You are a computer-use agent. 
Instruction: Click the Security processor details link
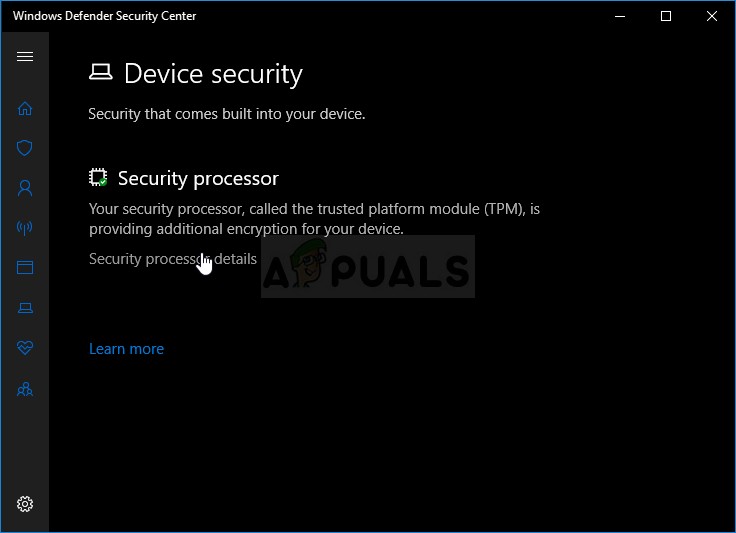(x=172, y=259)
